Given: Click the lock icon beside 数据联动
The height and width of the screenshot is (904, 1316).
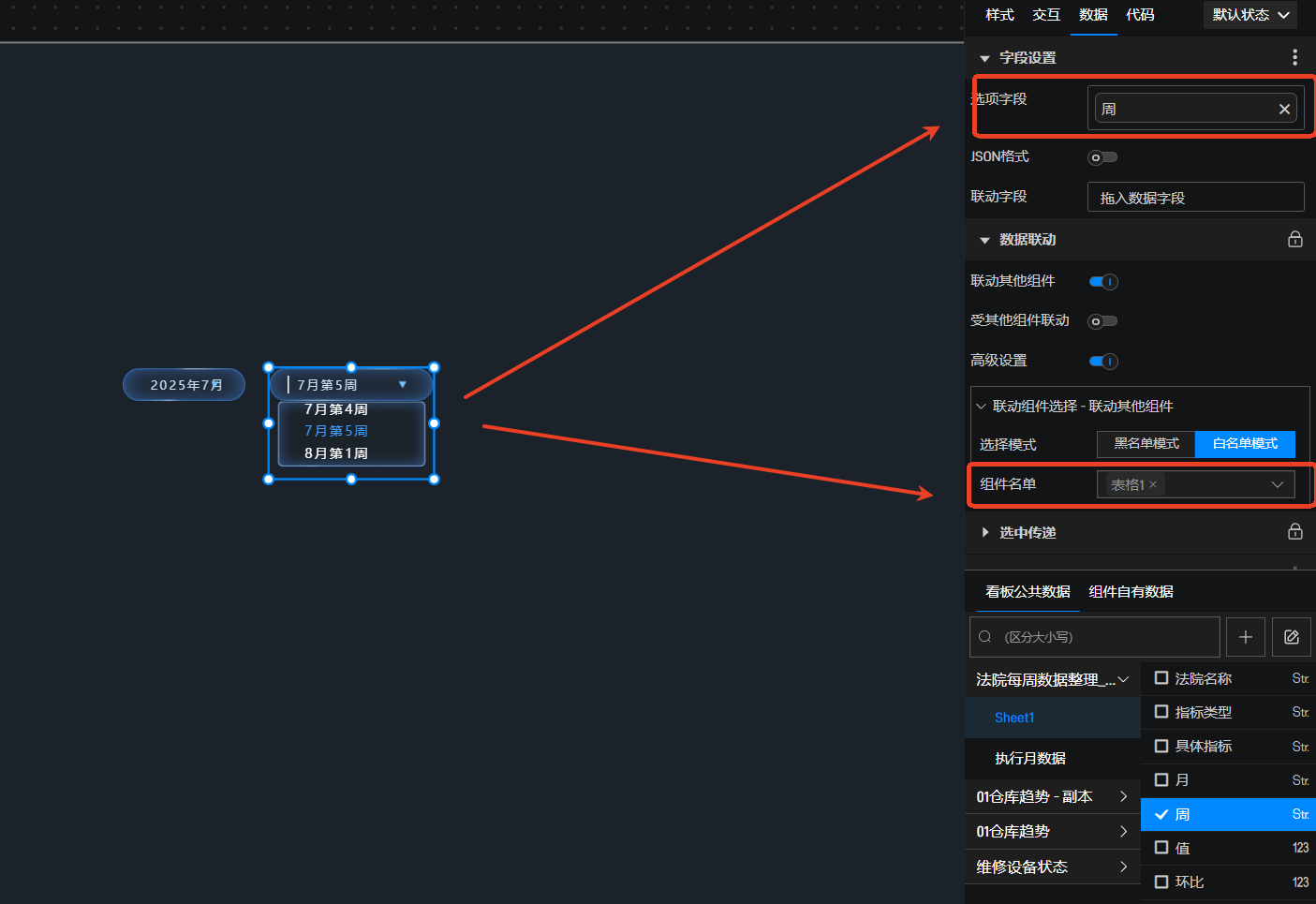Looking at the screenshot, I should (x=1294, y=240).
